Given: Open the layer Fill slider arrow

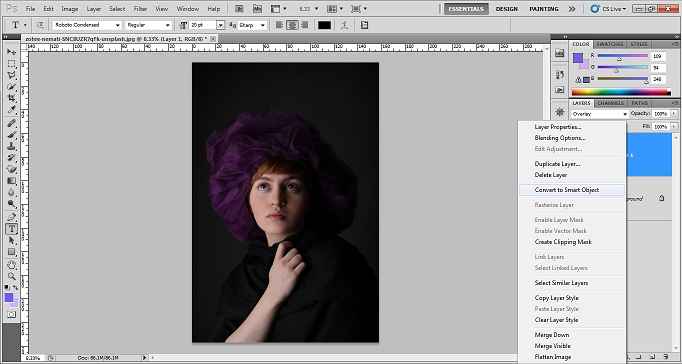Looking at the screenshot, I should [674, 127].
